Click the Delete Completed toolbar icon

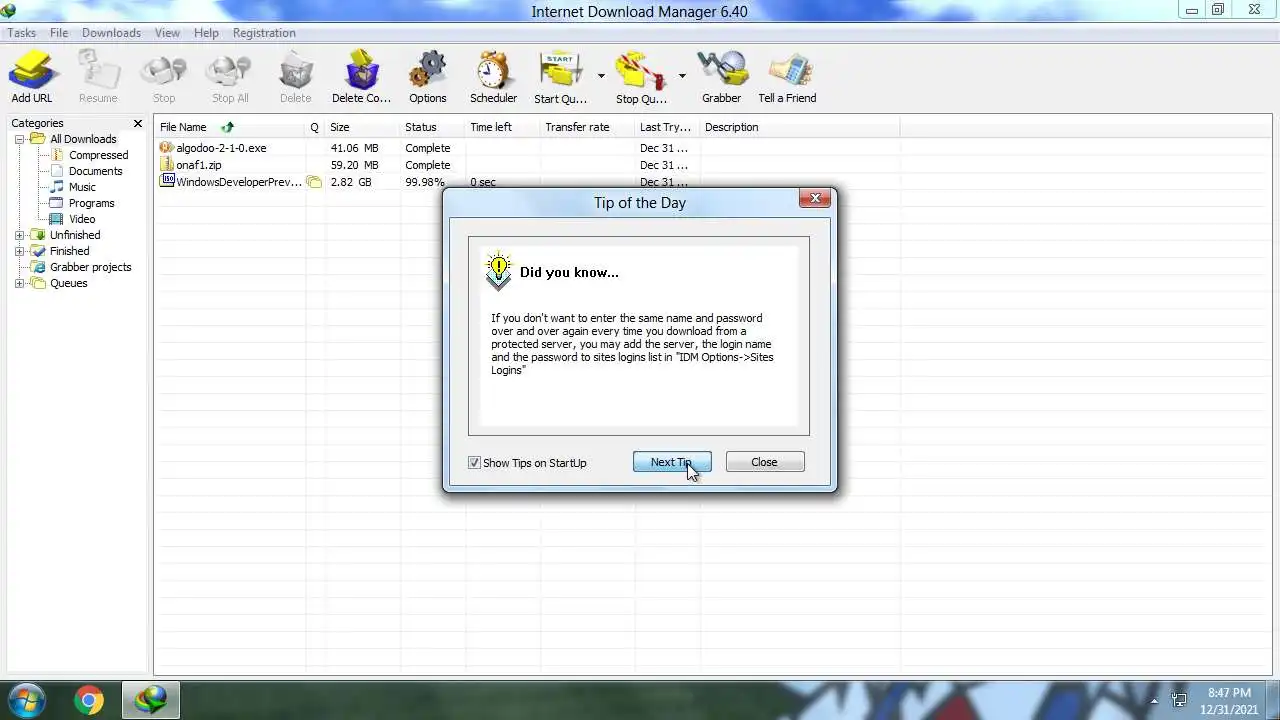361,78
